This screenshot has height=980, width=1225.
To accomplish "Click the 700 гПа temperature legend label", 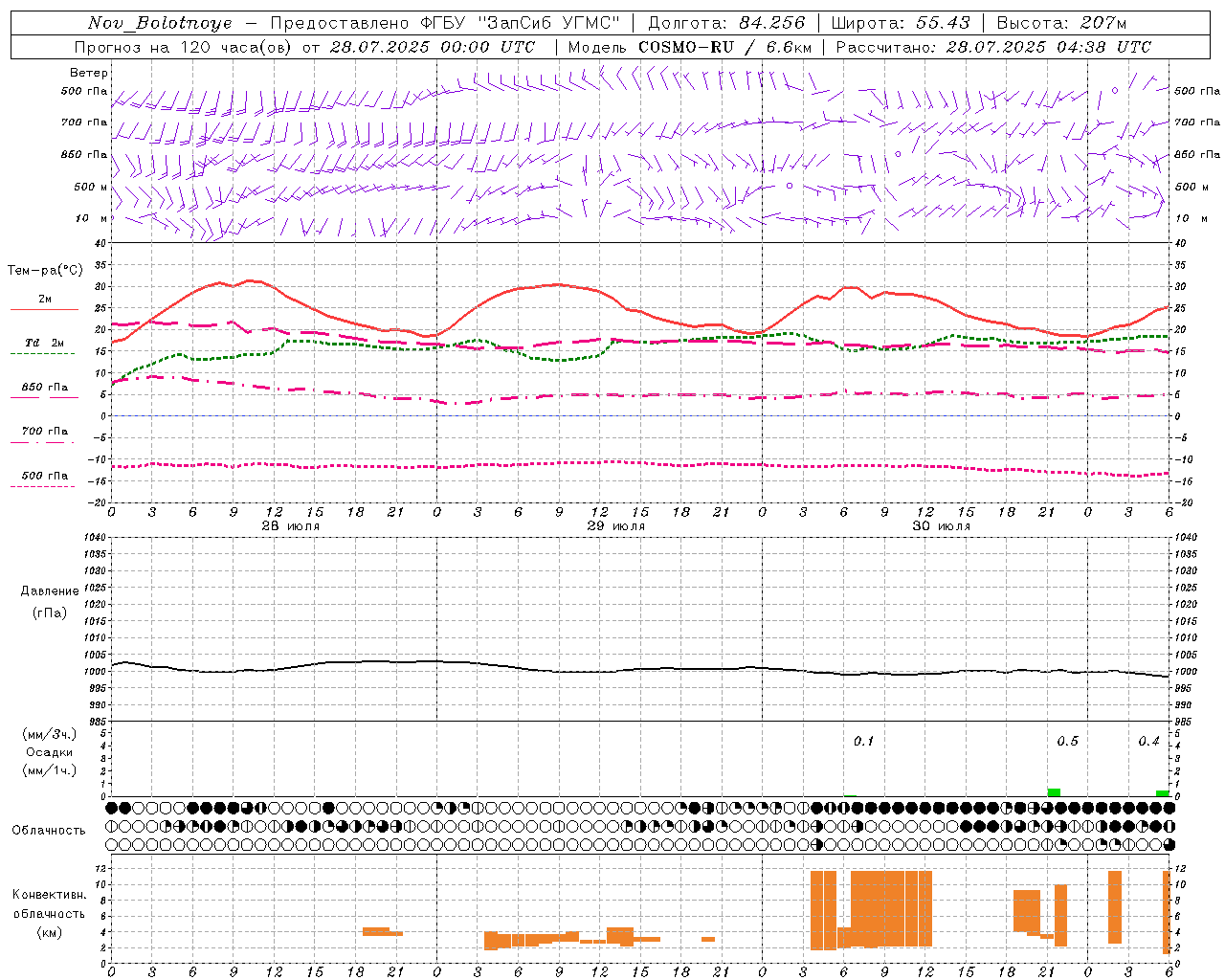I will 45,432.
